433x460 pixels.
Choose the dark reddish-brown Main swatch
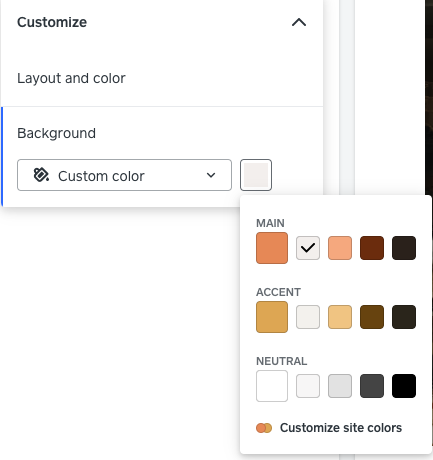pos(372,248)
